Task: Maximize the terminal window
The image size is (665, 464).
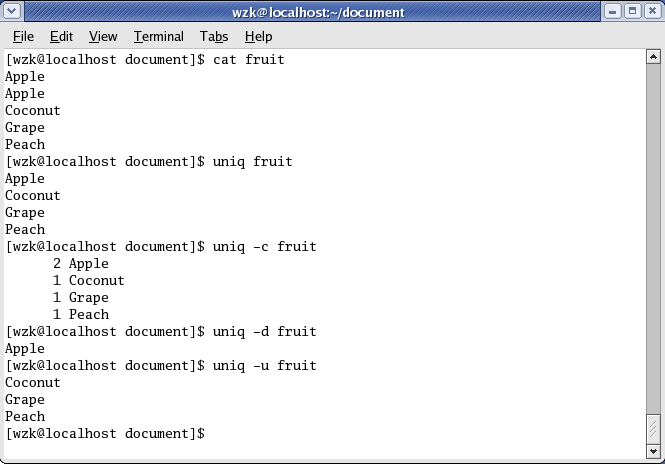Action: click(x=632, y=11)
